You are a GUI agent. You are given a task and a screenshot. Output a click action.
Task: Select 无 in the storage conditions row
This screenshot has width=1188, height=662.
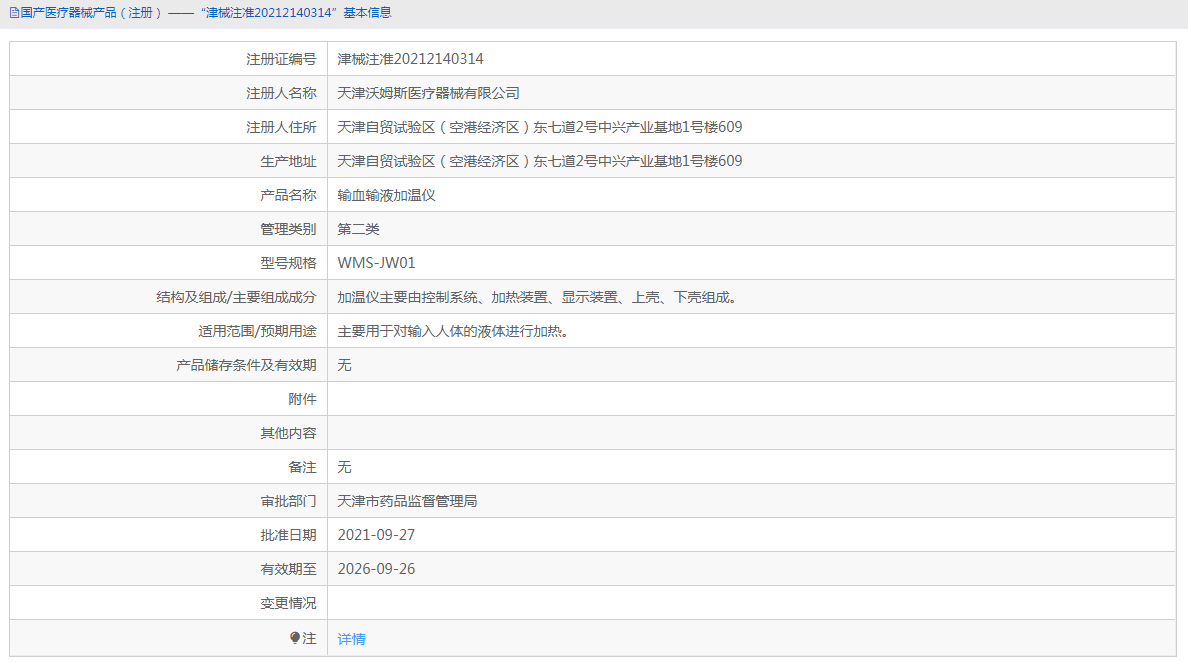344,365
